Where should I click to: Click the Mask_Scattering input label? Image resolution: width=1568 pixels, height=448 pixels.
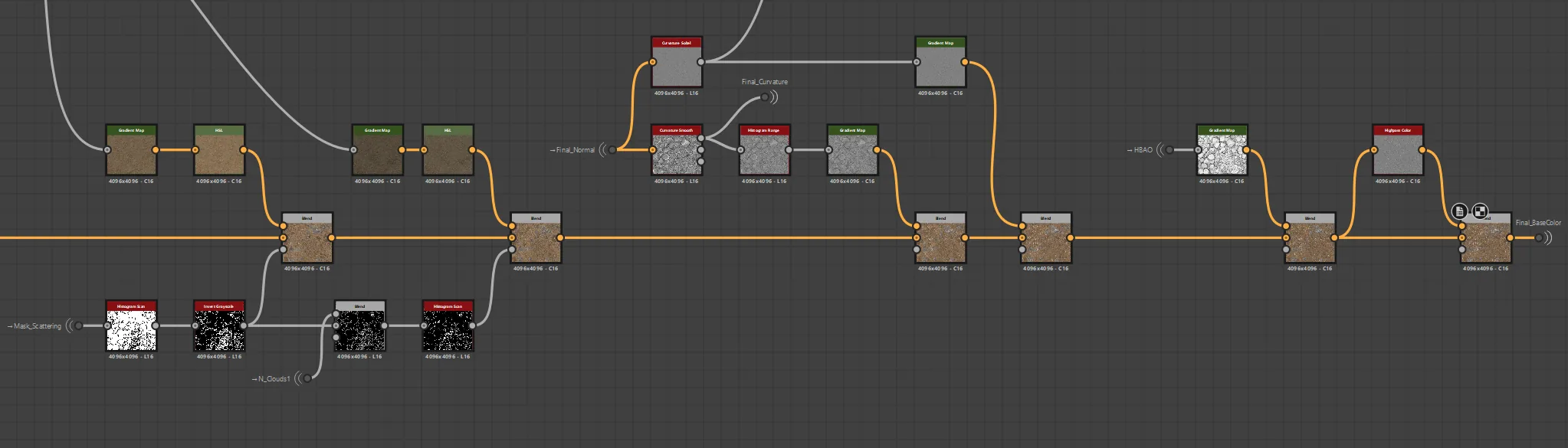[x=34, y=326]
